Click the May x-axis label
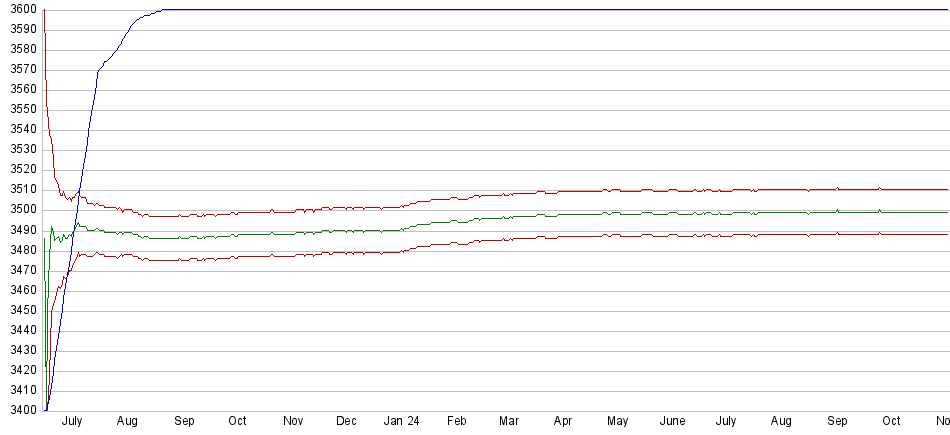This screenshot has width=950, height=435. click(x=617, y=422)
